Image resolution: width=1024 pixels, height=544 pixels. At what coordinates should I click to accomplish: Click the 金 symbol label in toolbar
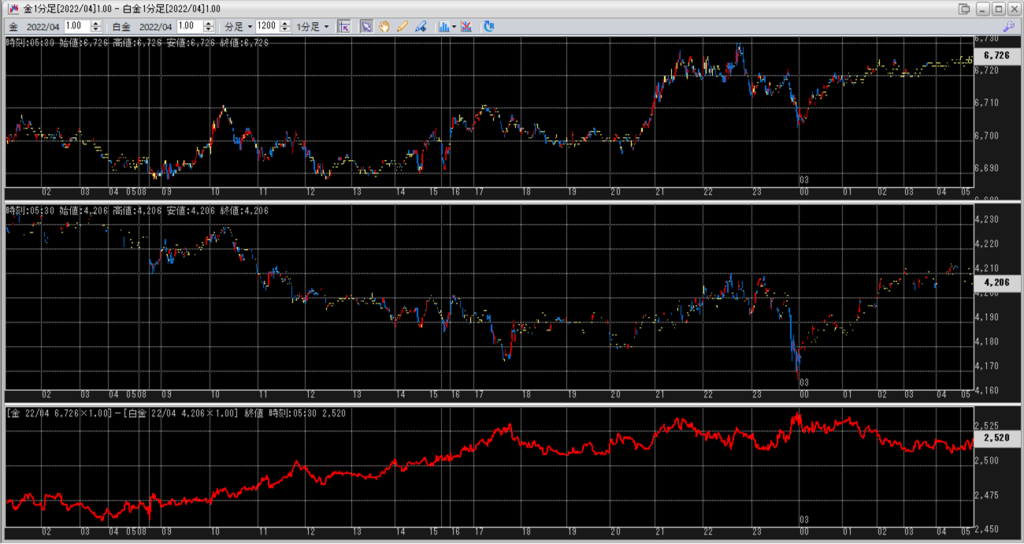12,26
